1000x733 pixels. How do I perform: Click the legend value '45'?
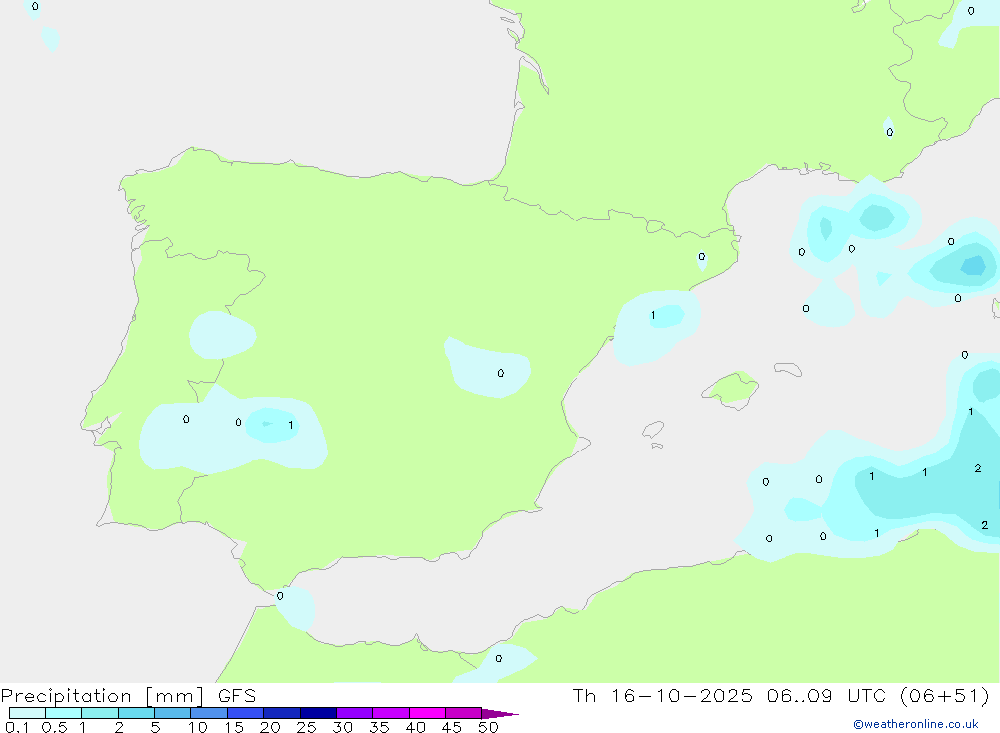point(452,727)
